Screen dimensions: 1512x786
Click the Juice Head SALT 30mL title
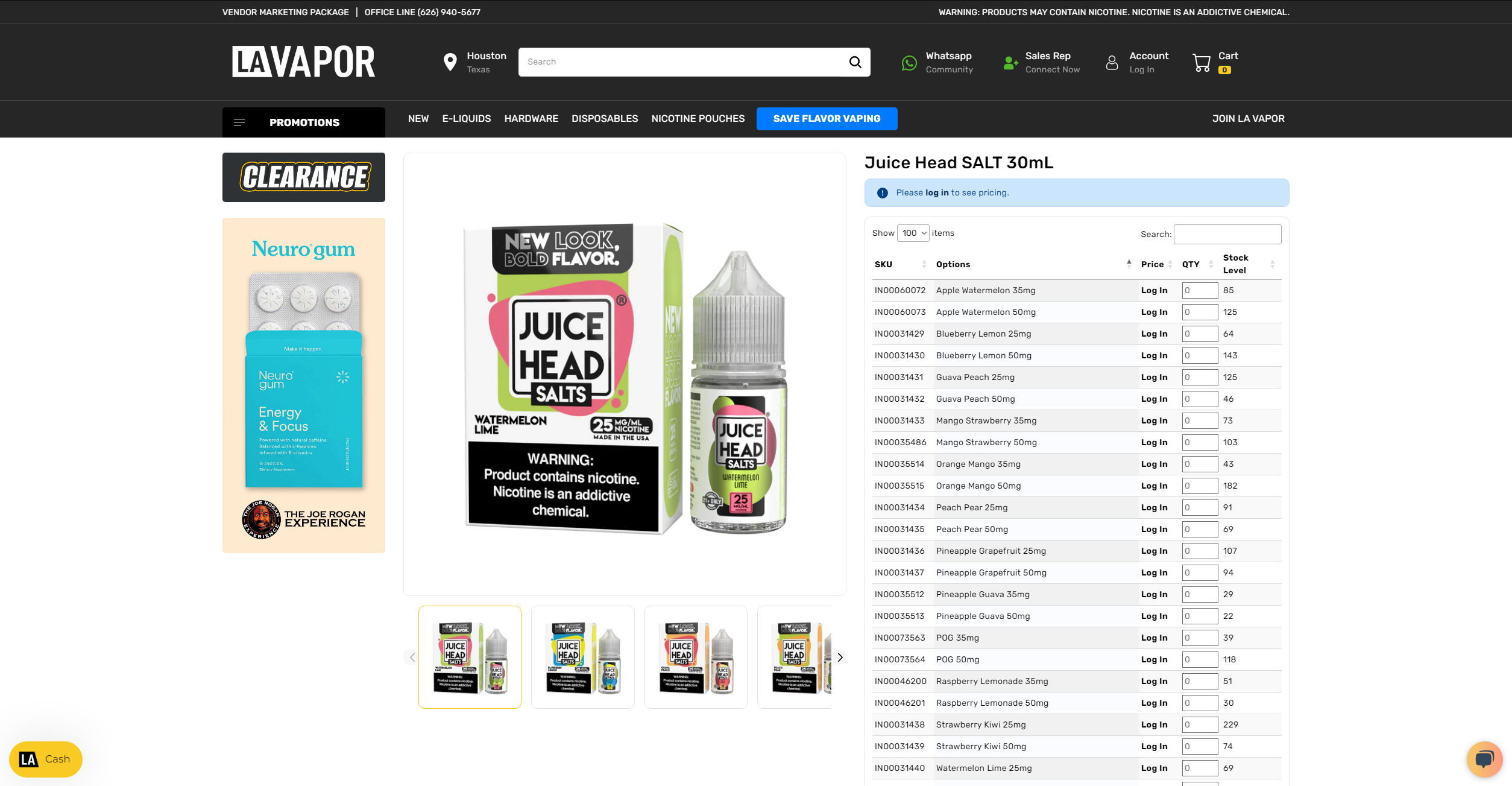959,163
